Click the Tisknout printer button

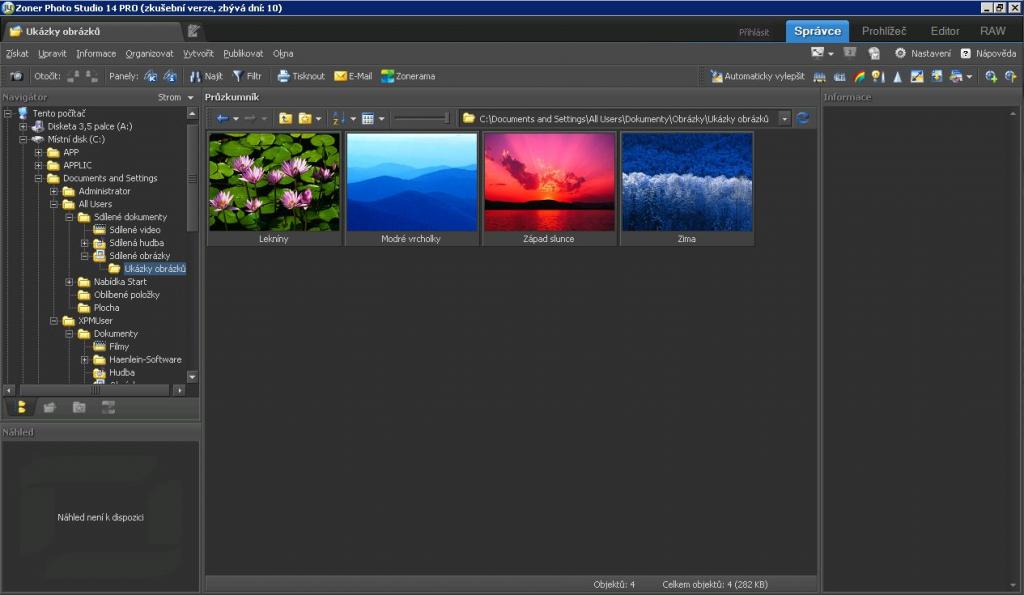tap(300, 76)
